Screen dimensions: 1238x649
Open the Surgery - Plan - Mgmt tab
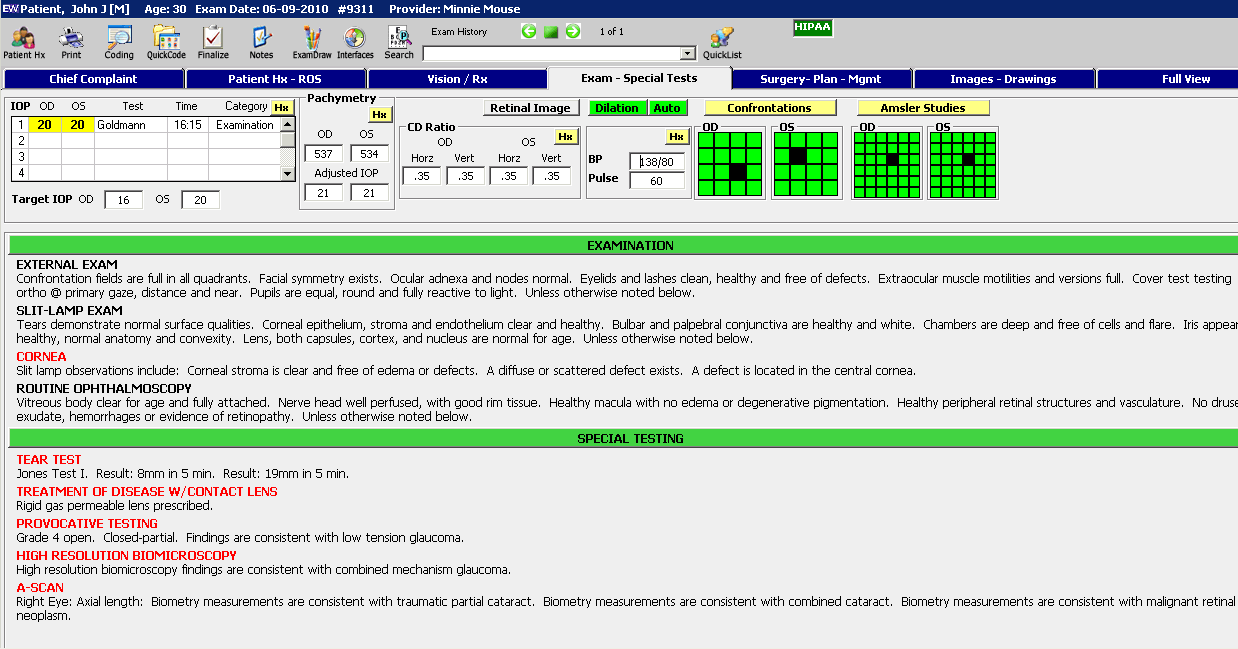(x=821, y=79)
